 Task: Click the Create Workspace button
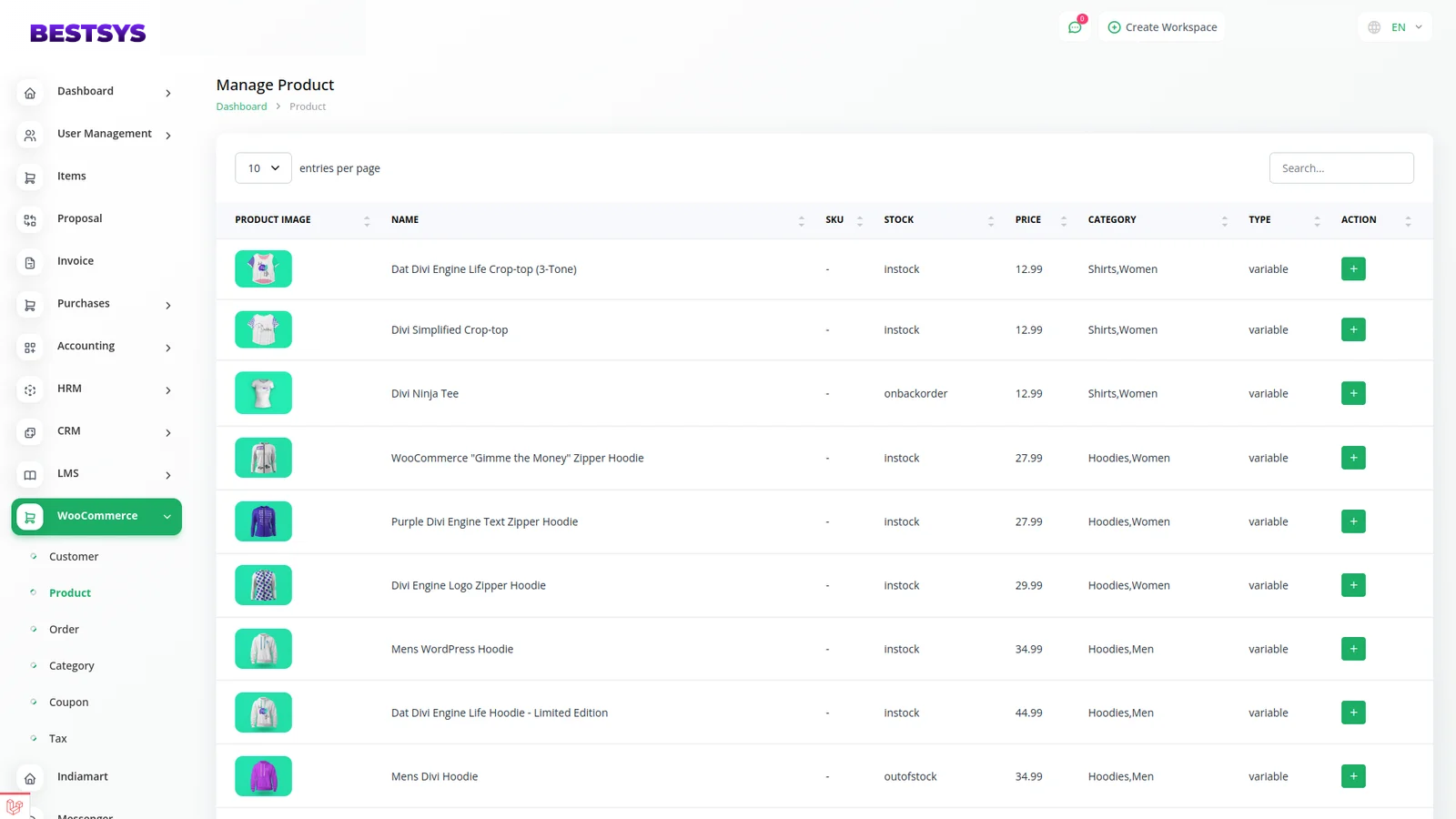click(1162, 27)
